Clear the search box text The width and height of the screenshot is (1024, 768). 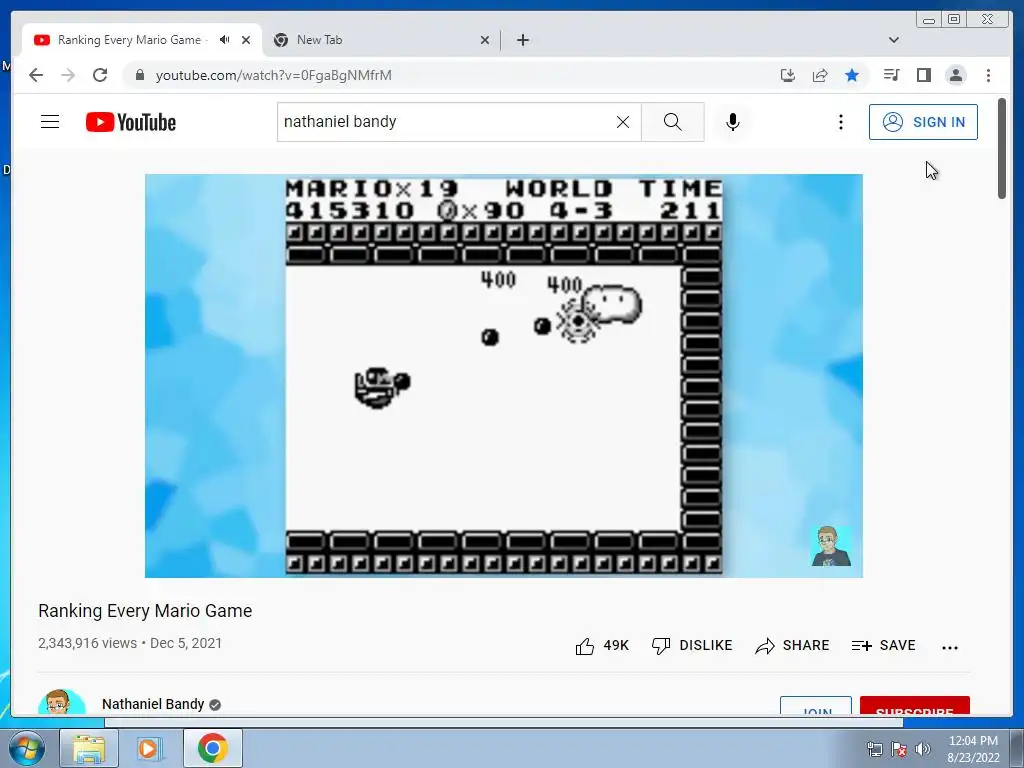(x=623, y=122)
